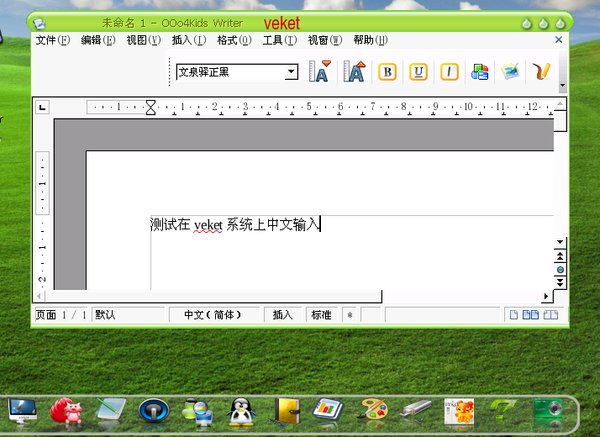The image size is (600, 437).
Task: Toggle the 标准 selection mode status field
Action: click(x=321, y=315)
